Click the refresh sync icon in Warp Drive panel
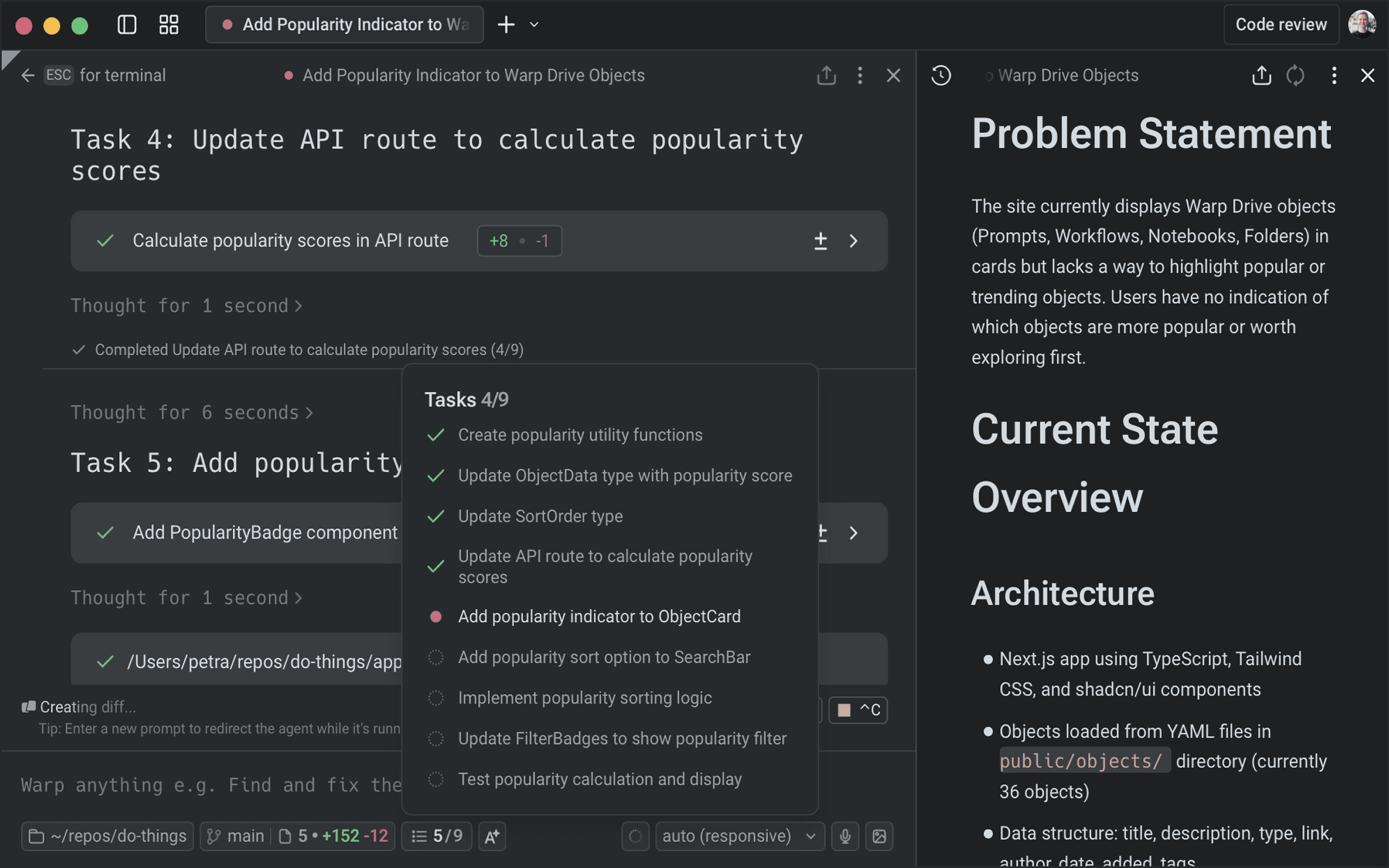 pos(1295,75)
